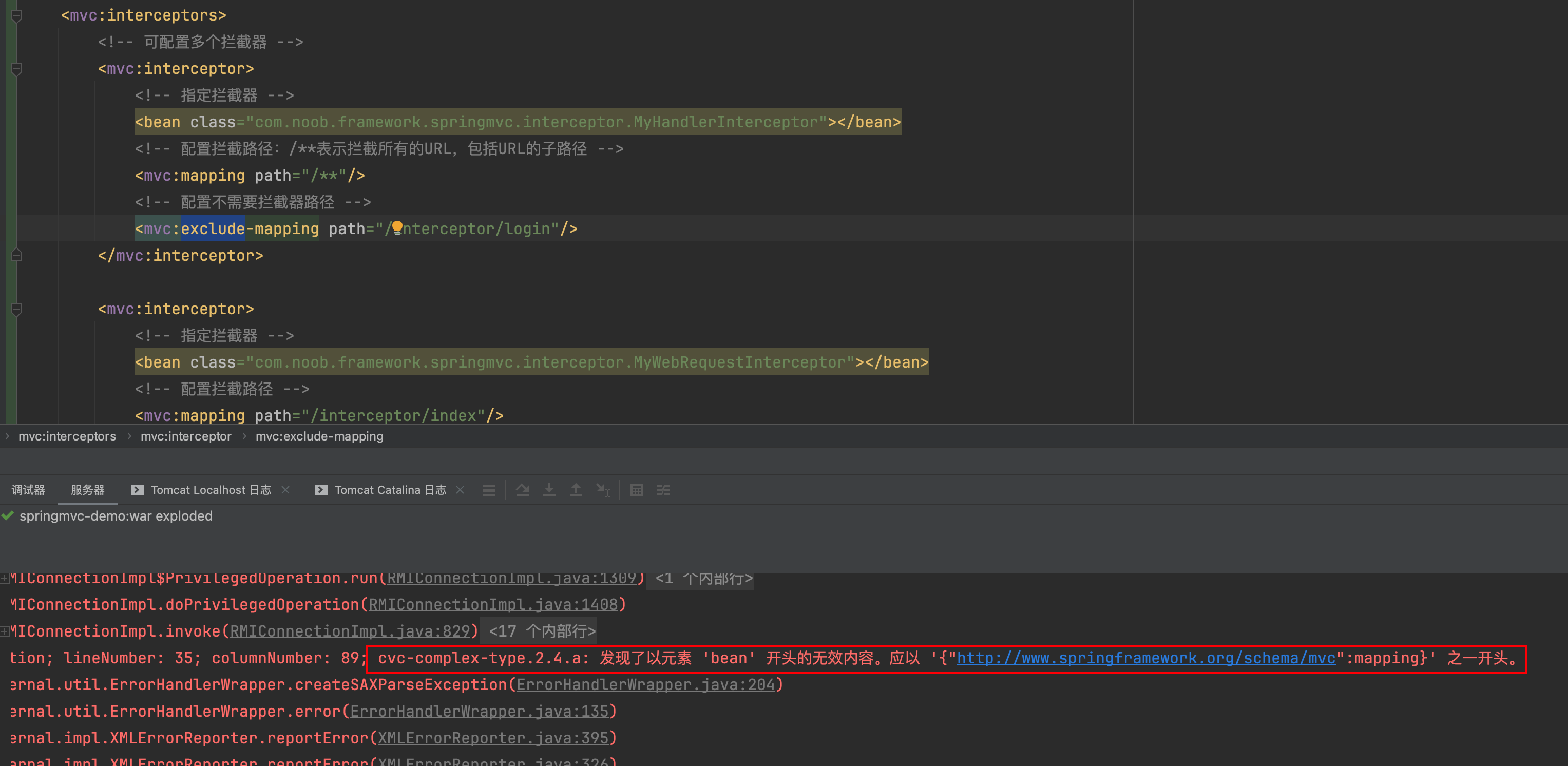Click the cvc-complex-type.2.4.a error message
This screenshot has height=766, width=1568.
click(947, 658)
